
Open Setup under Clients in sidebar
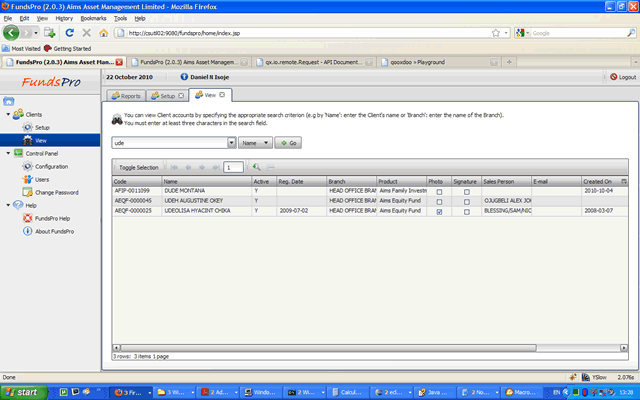[x=41, y=128]
